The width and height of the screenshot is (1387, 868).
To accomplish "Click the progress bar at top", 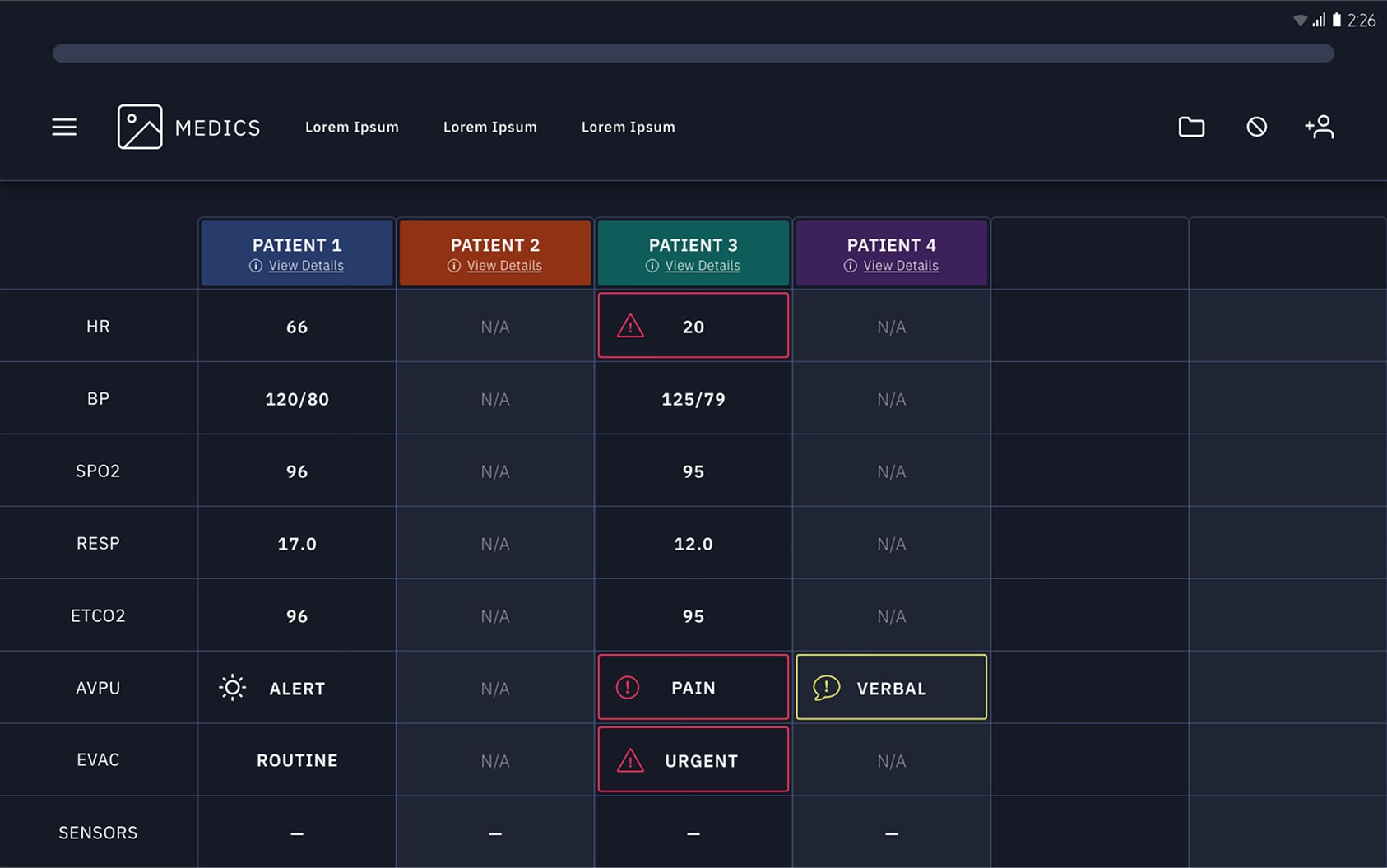I will [693, 53].
